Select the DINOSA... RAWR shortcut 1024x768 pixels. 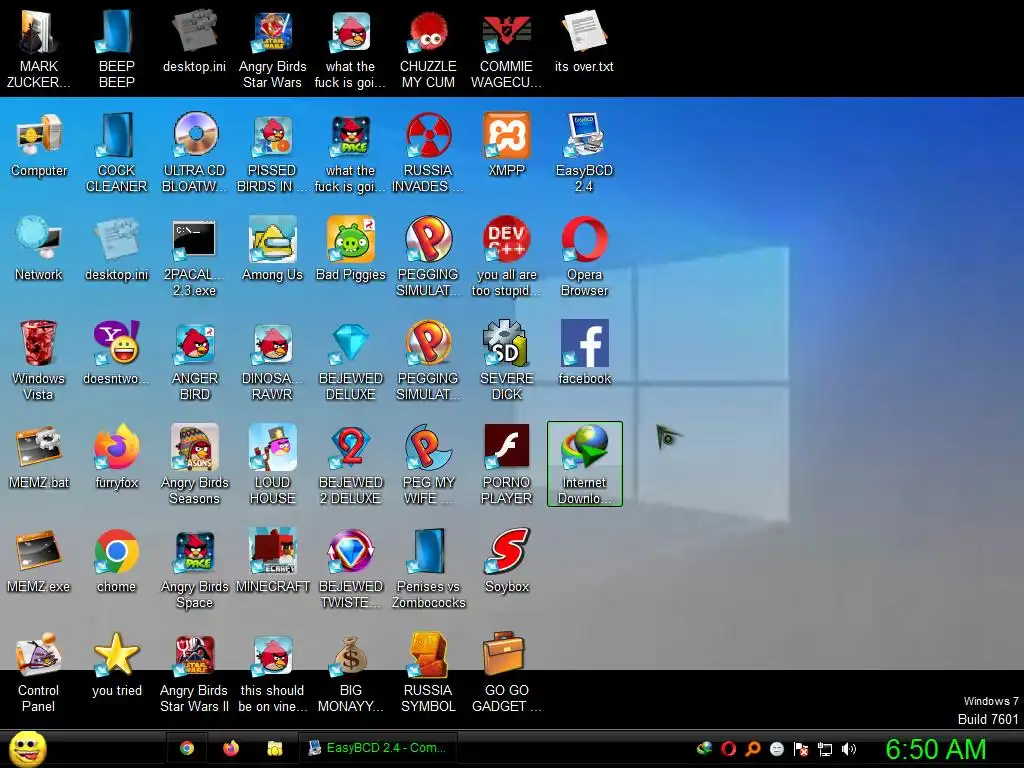click(x=272, y=360)
